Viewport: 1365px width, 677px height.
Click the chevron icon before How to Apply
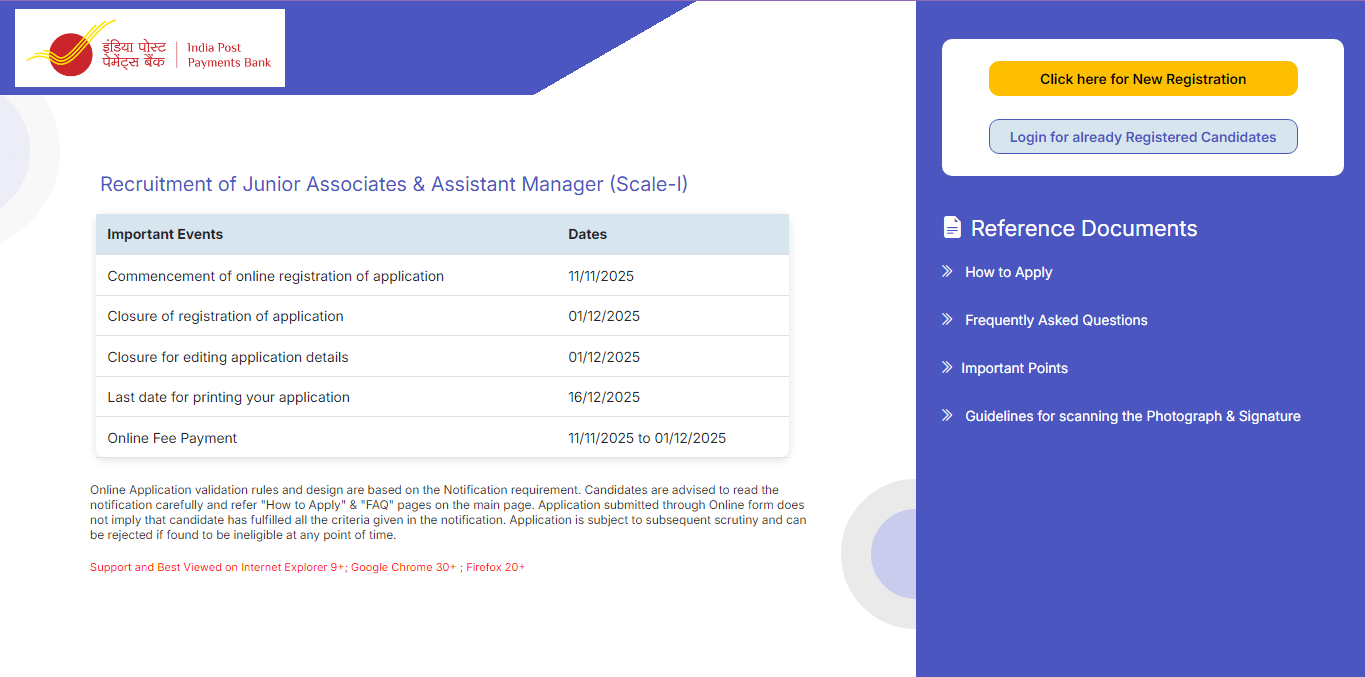pos(945,271)
